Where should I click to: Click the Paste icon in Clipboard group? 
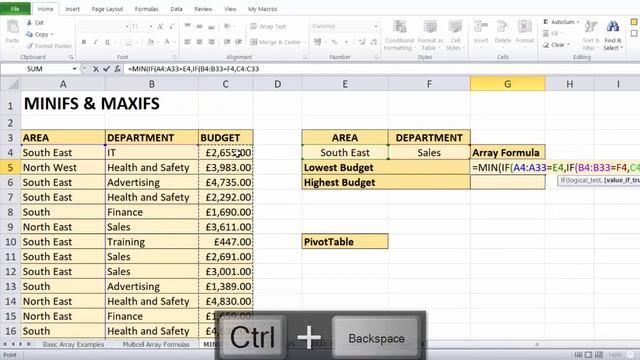(13, 27)
